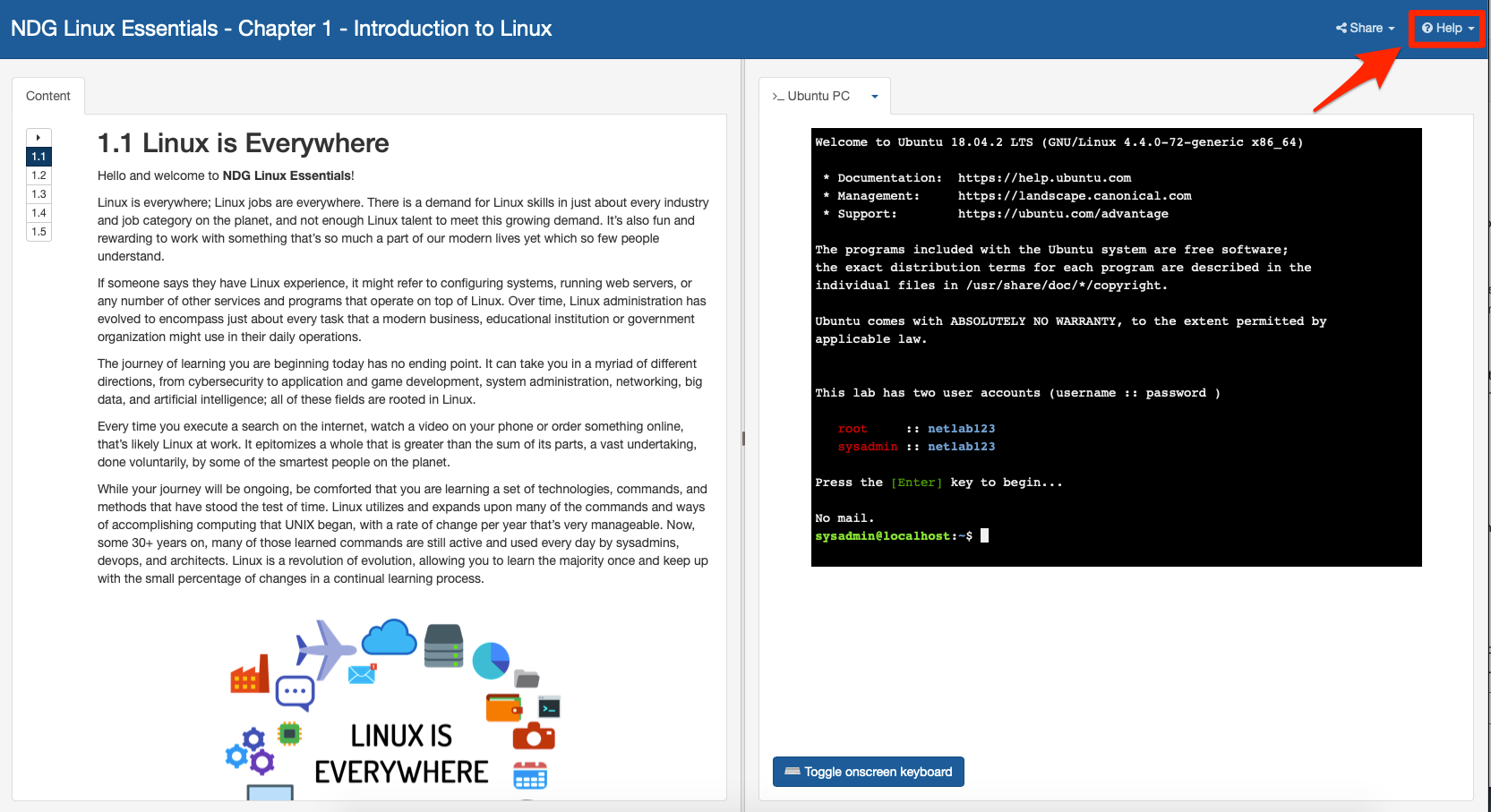1491x812 pixels.
Task: Click the orange wallet icon in illustration
Action: pos(504,707)
